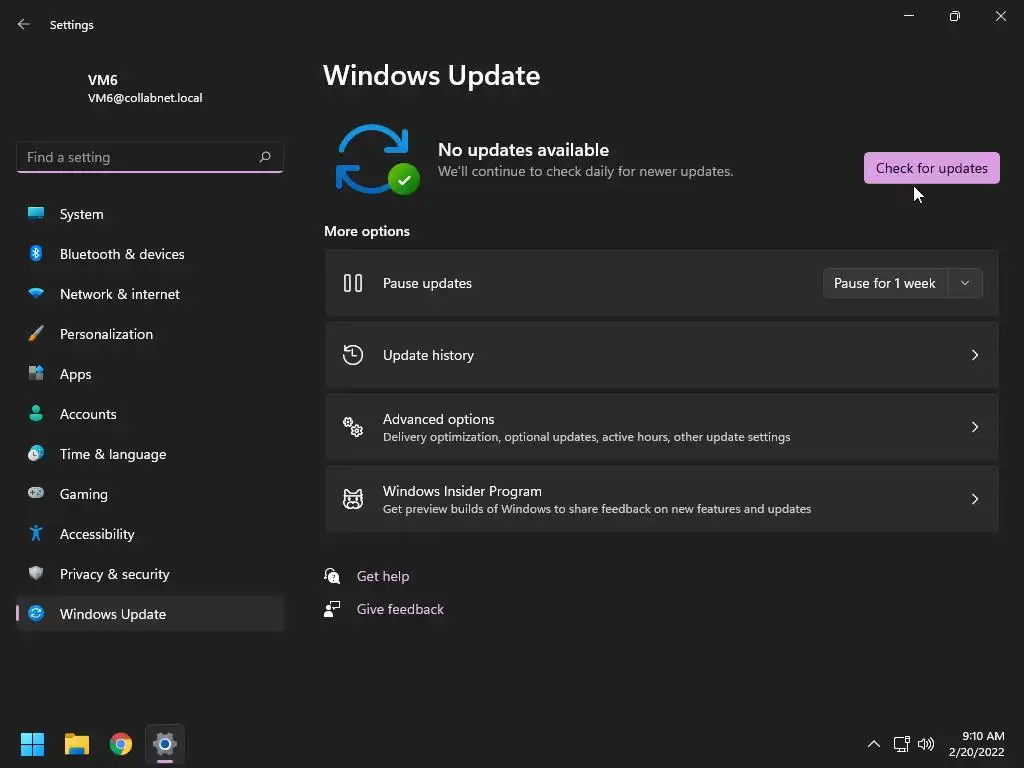Click the Give feedback icon
The width and height of the screenshot is (1024, 768).
(332, 609)
